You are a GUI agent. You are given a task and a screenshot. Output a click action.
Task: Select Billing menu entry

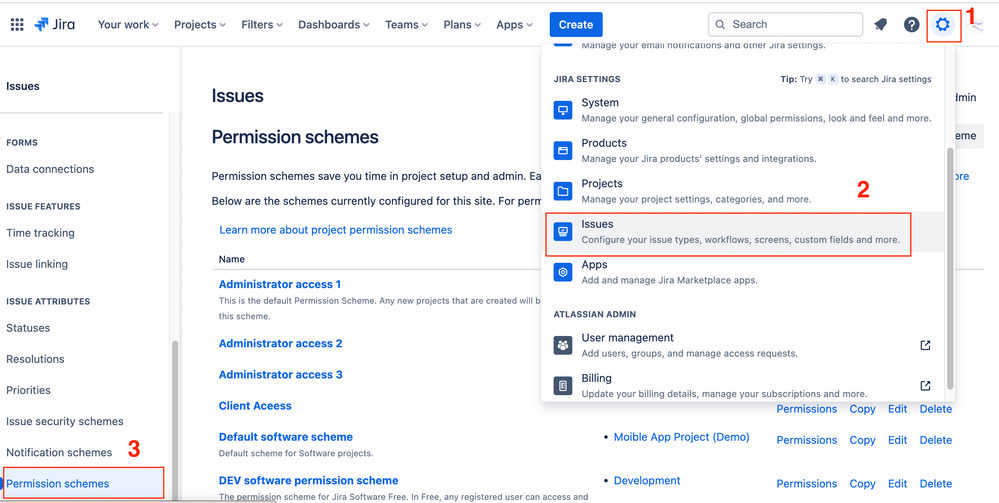[x=743, y=386]
